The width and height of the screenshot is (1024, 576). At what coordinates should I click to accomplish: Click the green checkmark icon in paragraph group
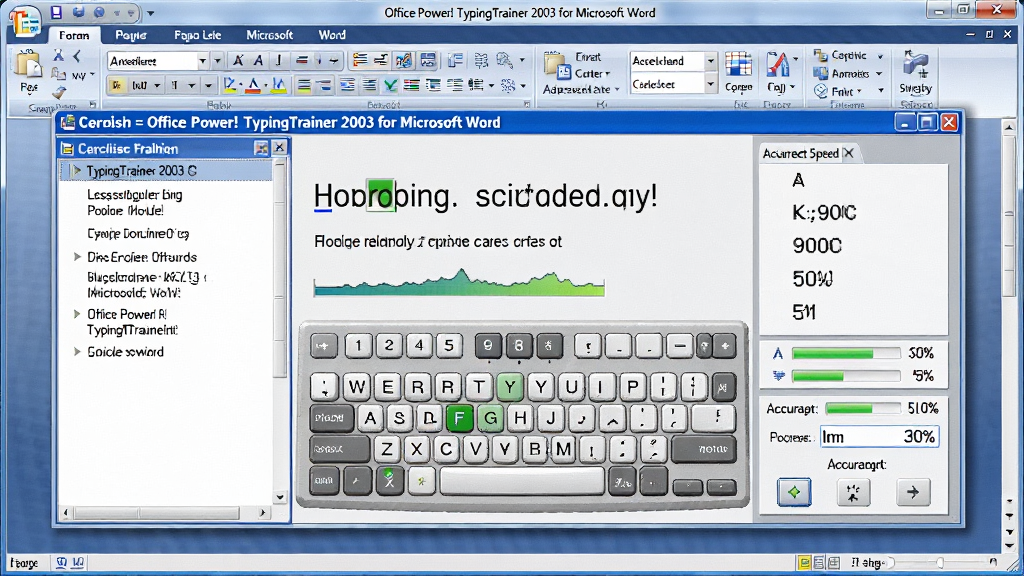click(x=391, y=85)
